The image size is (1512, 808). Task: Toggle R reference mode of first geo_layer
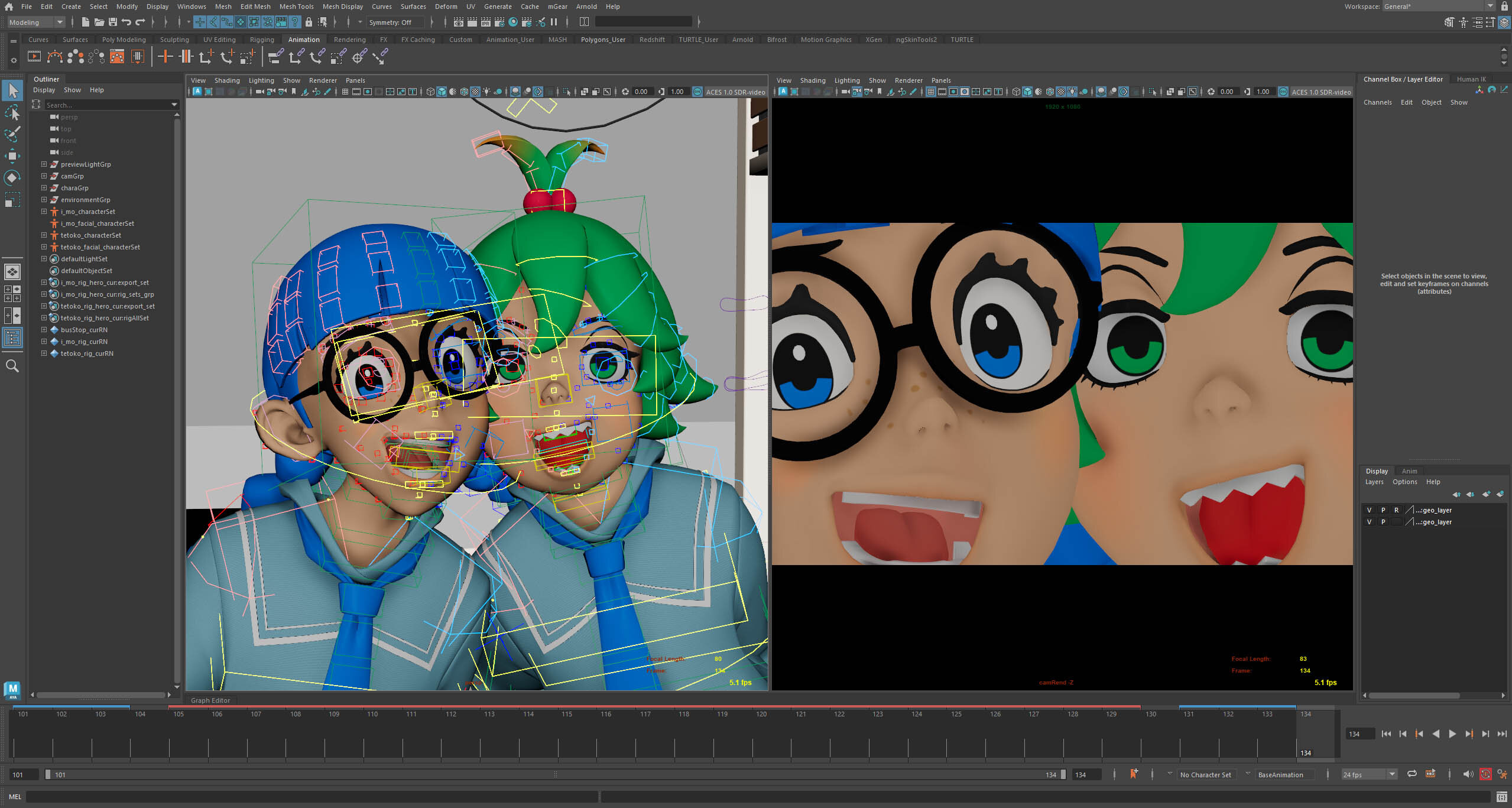pos(1397,510)
